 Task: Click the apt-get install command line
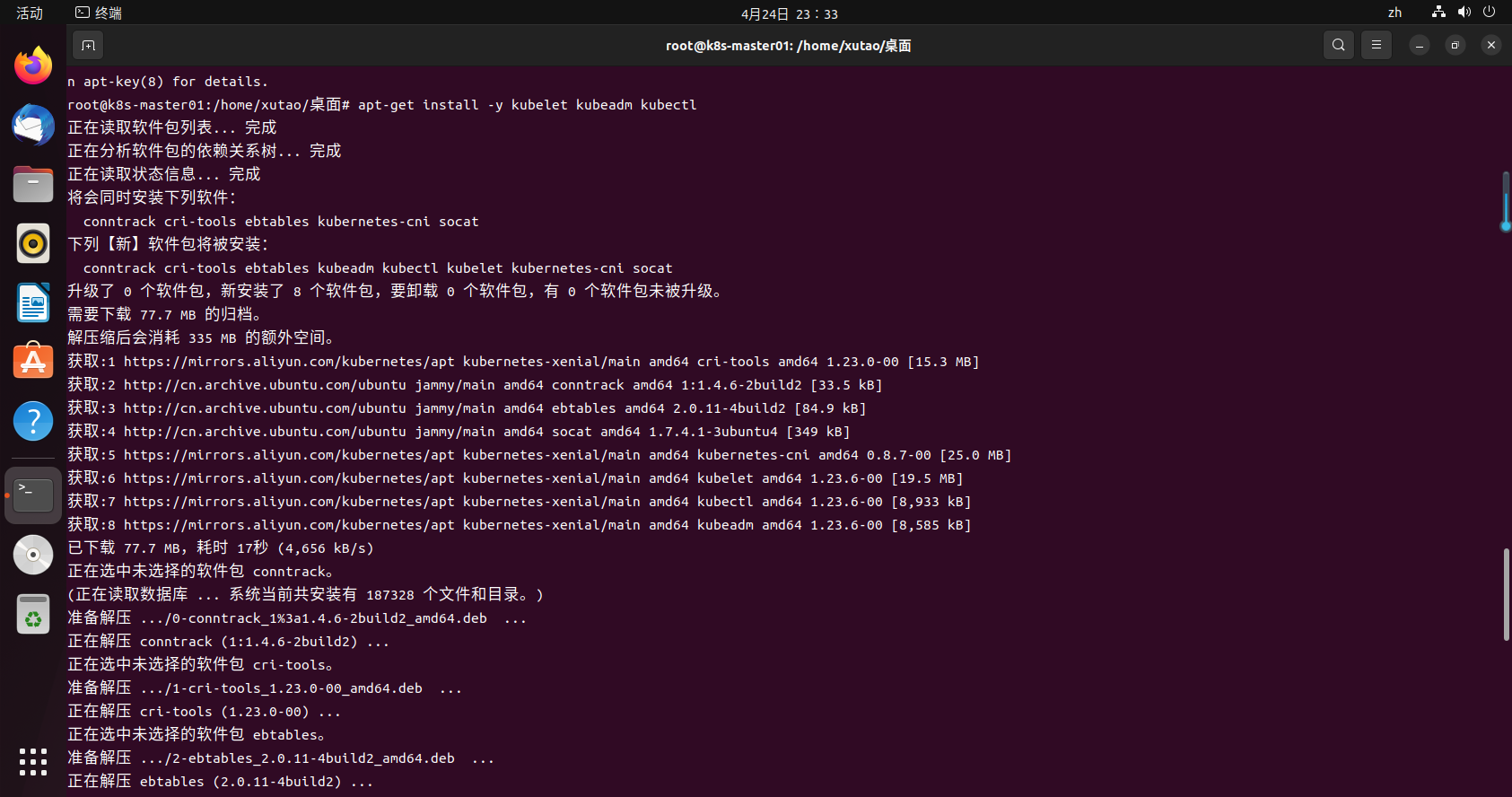(x=382, y=105)
